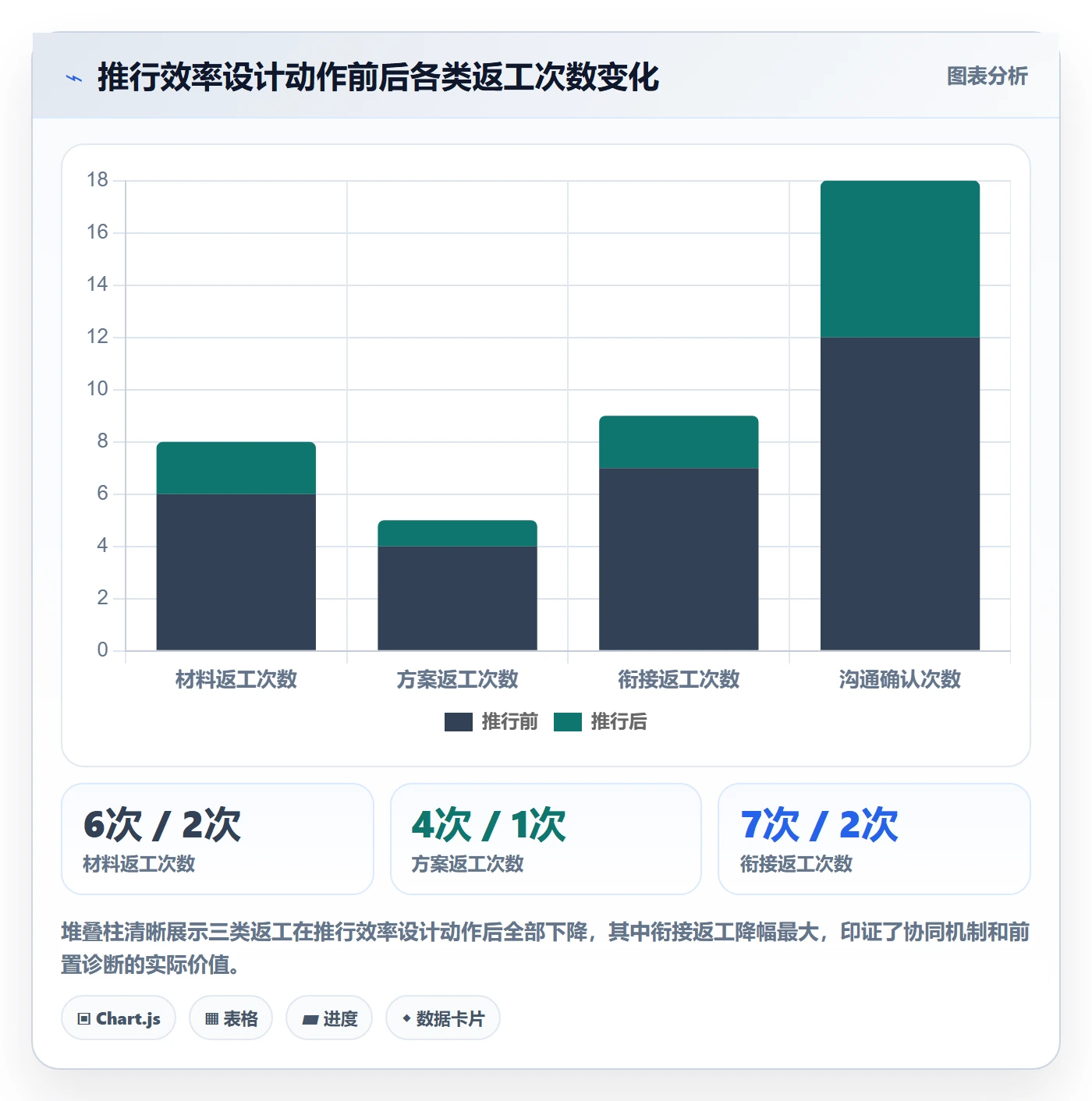Click the y-axis value 10
This screenshot has height=1101, width=1092.
coord(97,389)
